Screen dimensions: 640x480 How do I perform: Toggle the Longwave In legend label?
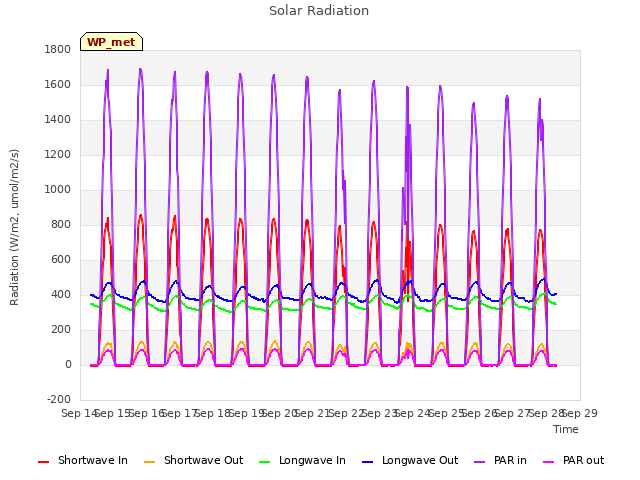click(312, 460)
